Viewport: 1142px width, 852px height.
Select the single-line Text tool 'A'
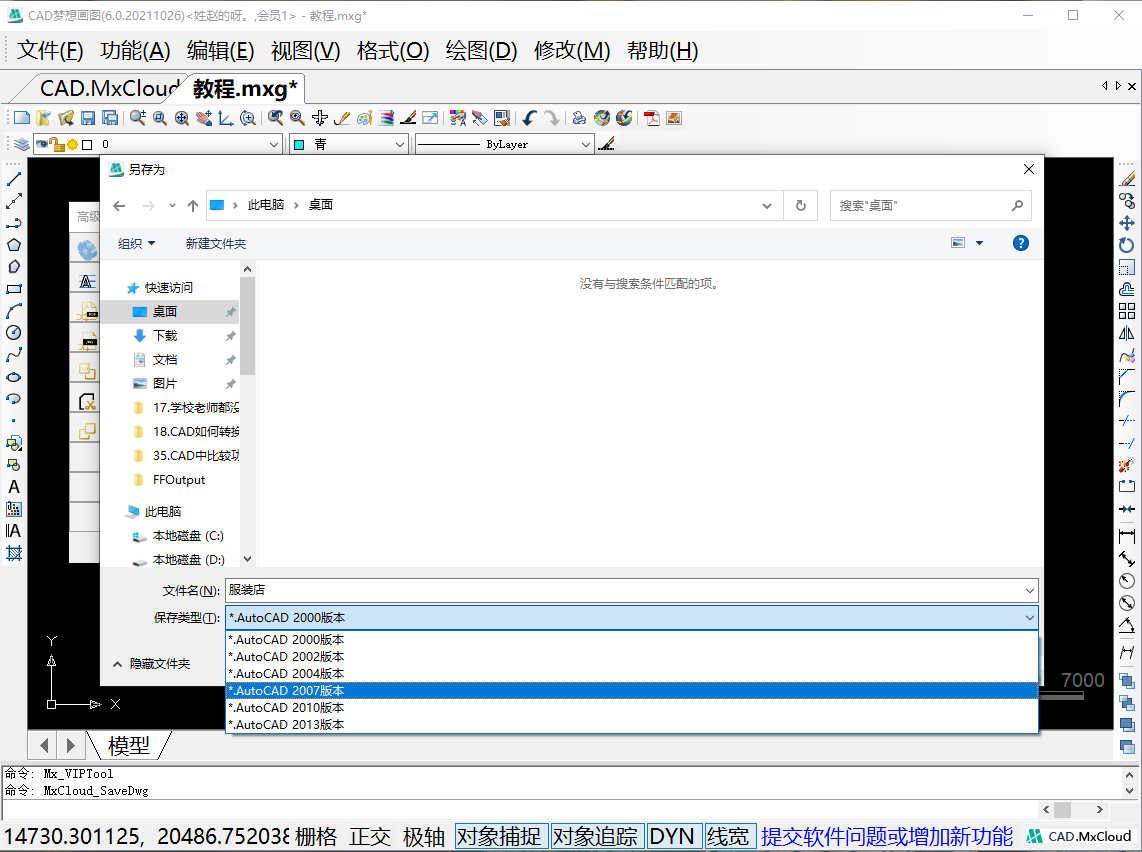tap(14, 487)
